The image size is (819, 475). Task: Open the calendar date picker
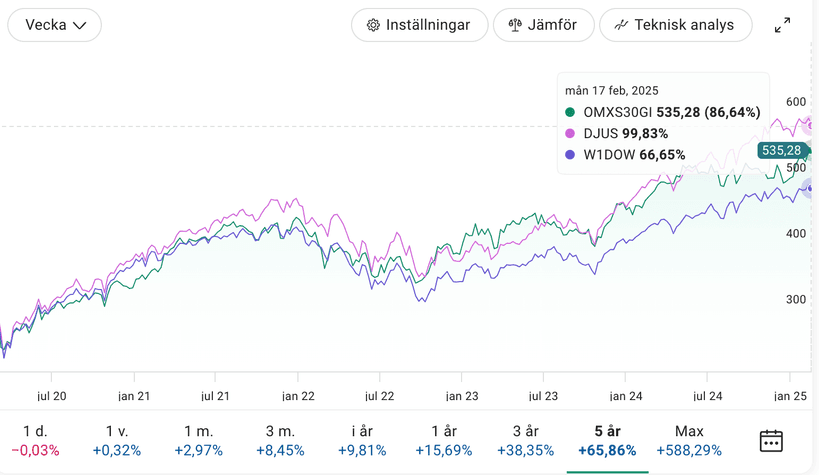(771, 440)
